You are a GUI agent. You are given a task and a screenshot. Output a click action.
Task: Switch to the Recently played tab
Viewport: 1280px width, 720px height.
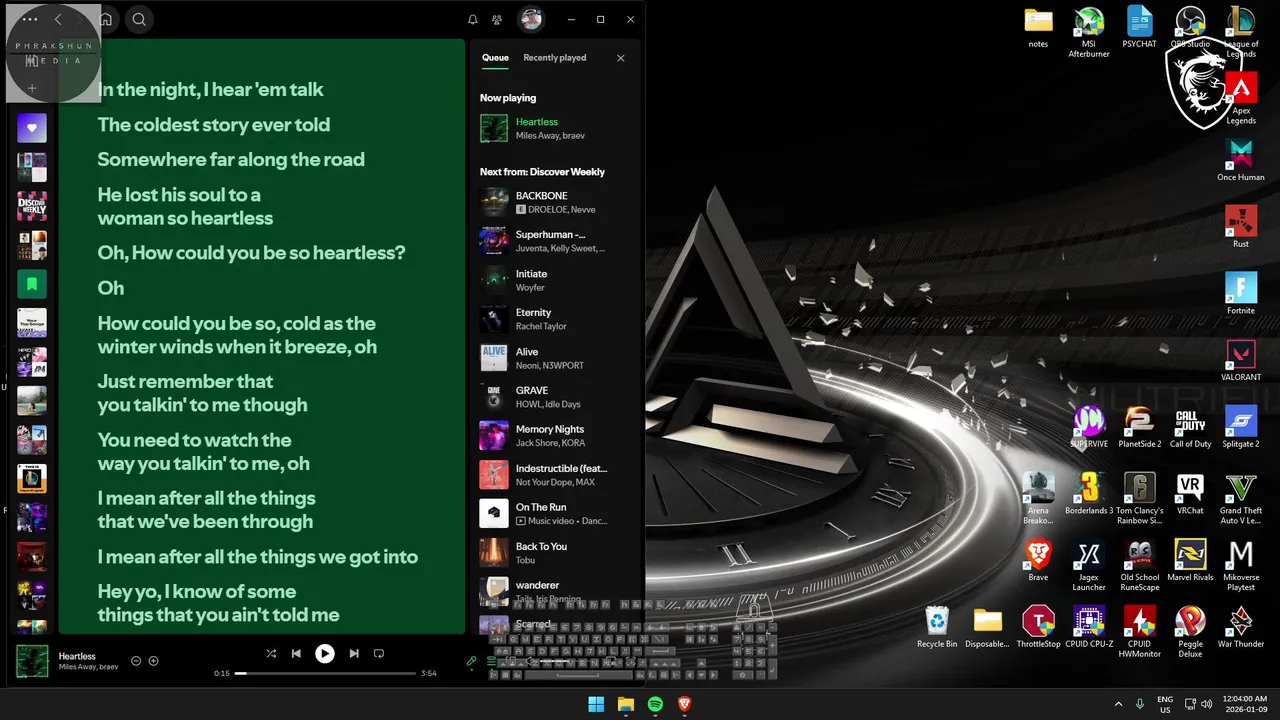[555, 58]
